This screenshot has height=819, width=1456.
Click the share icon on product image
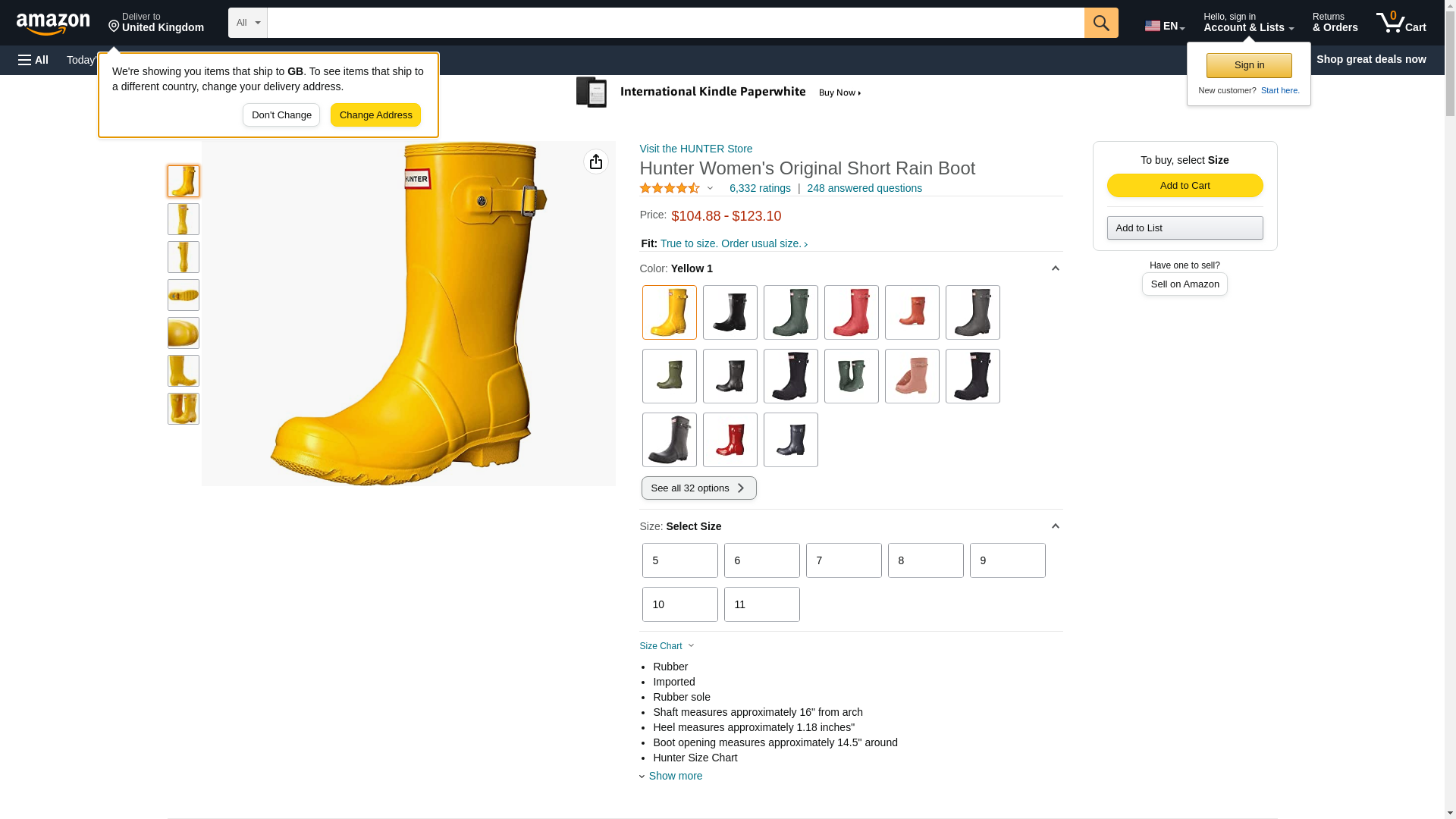pos(595,162)
